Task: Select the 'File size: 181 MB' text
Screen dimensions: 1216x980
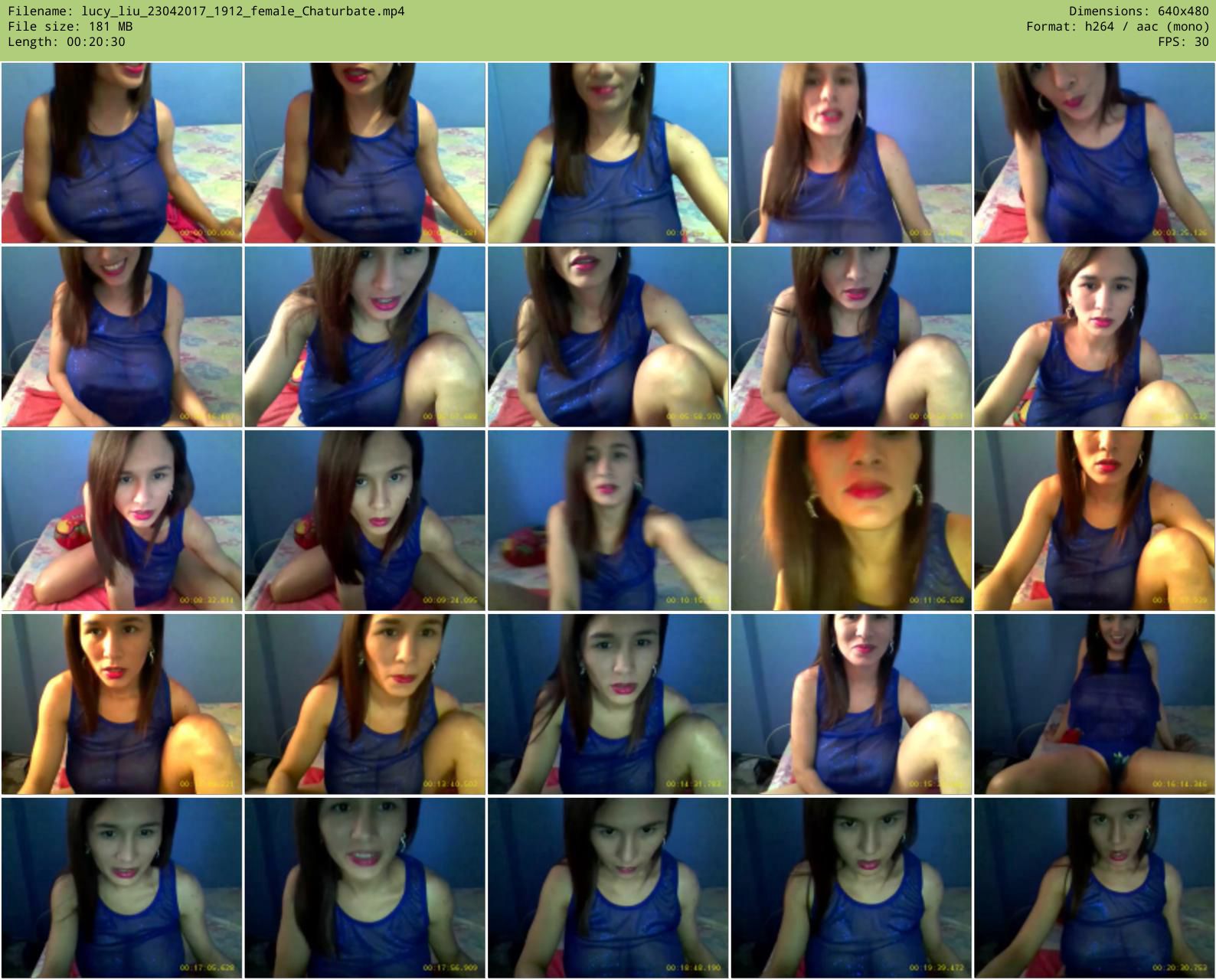Action: coord(70,27)
